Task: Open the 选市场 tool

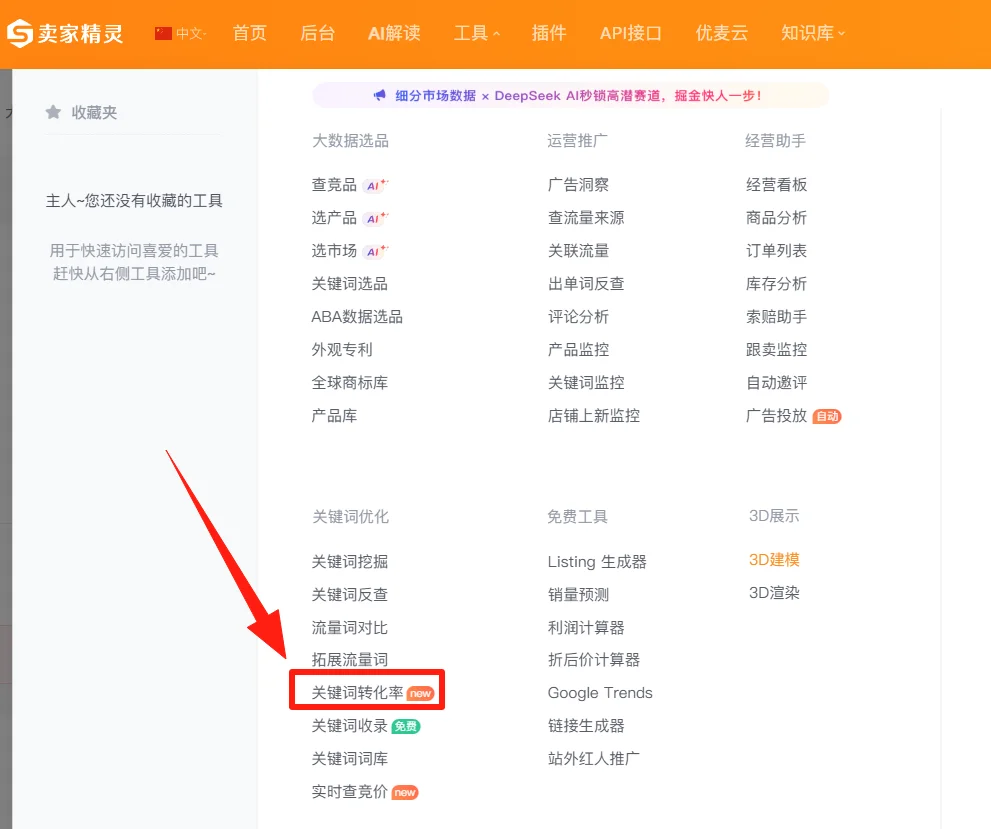Action: coord(334,250)
